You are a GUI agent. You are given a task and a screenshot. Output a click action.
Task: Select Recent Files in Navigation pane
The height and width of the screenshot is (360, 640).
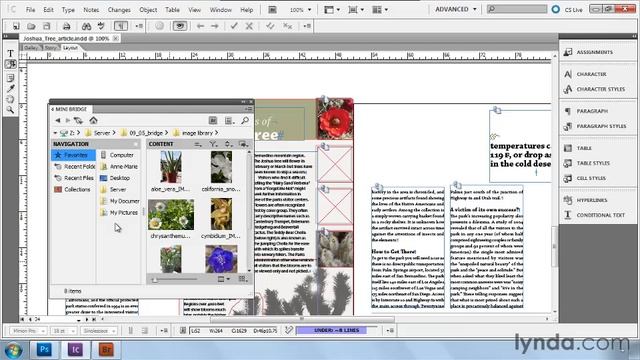pos(74,178)
